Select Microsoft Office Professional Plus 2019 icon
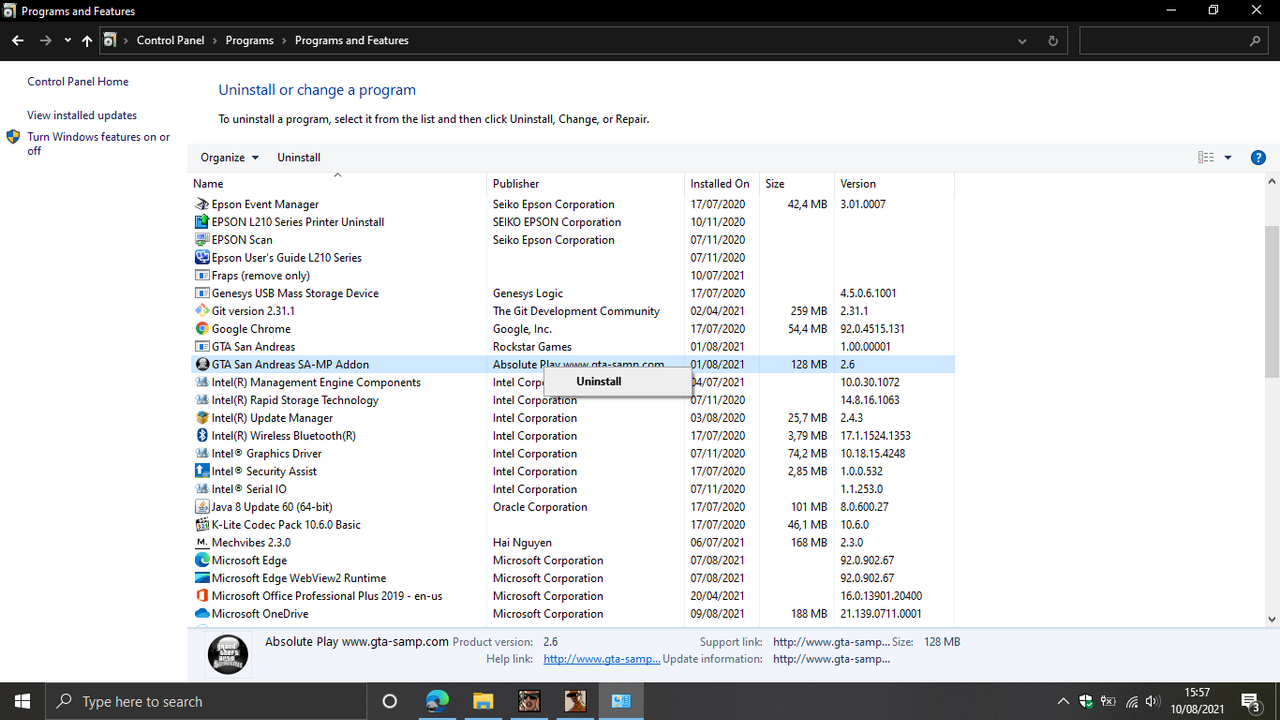1280x720 pixels. coord(202,596)
